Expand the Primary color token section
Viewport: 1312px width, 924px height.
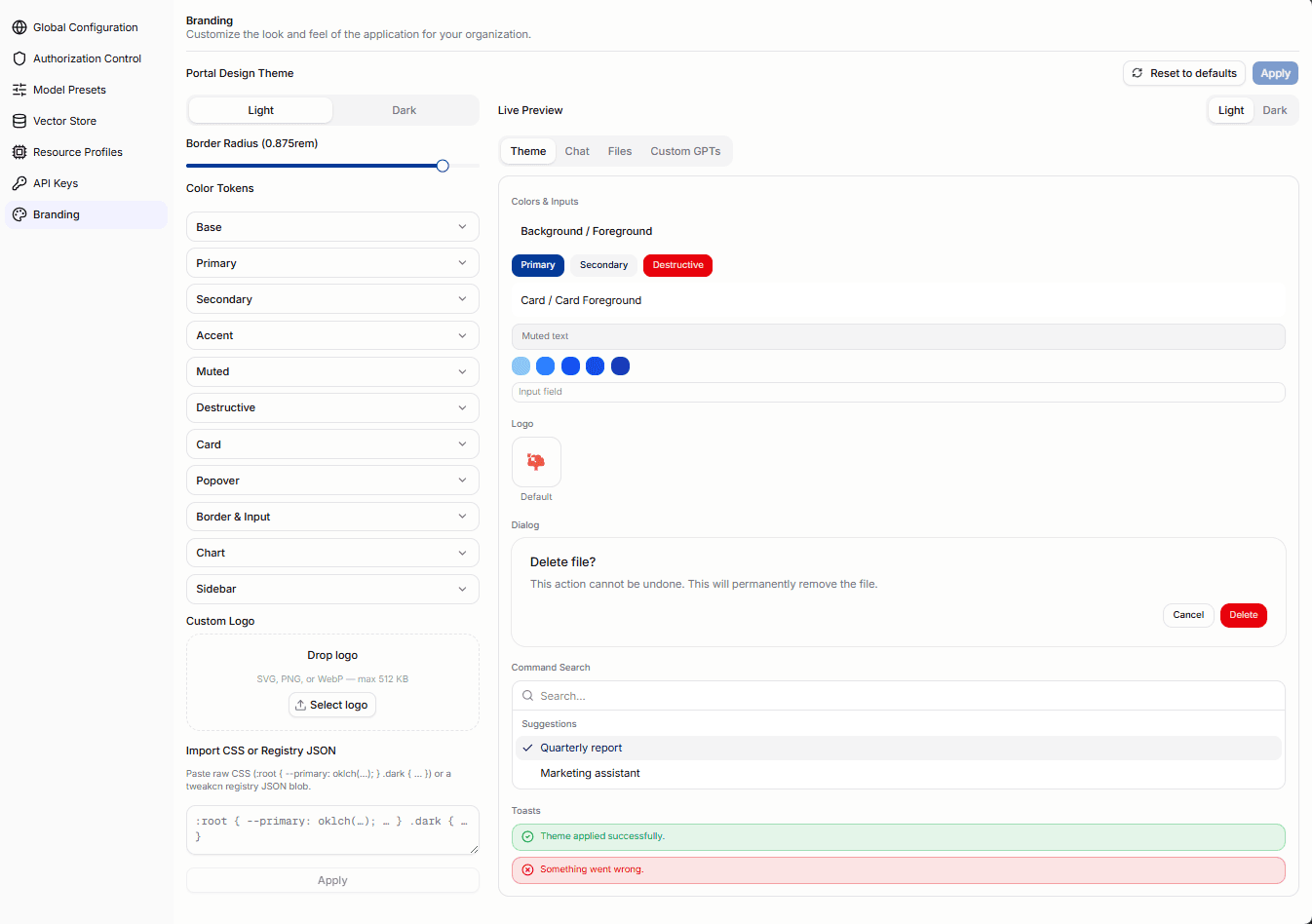point(332,263)
